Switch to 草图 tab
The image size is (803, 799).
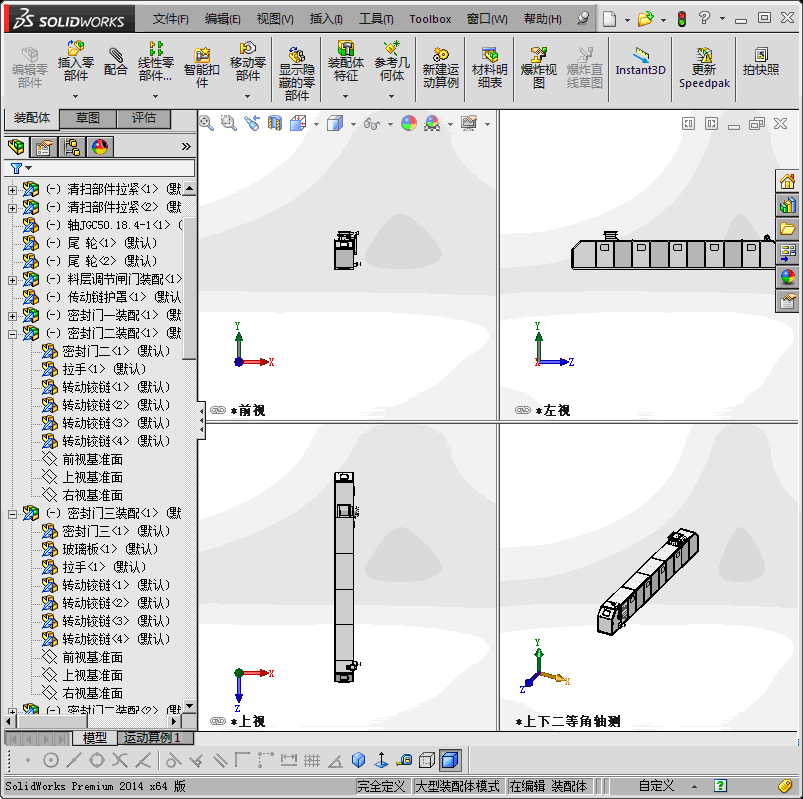pyautogui.click(x=88, y=118)
